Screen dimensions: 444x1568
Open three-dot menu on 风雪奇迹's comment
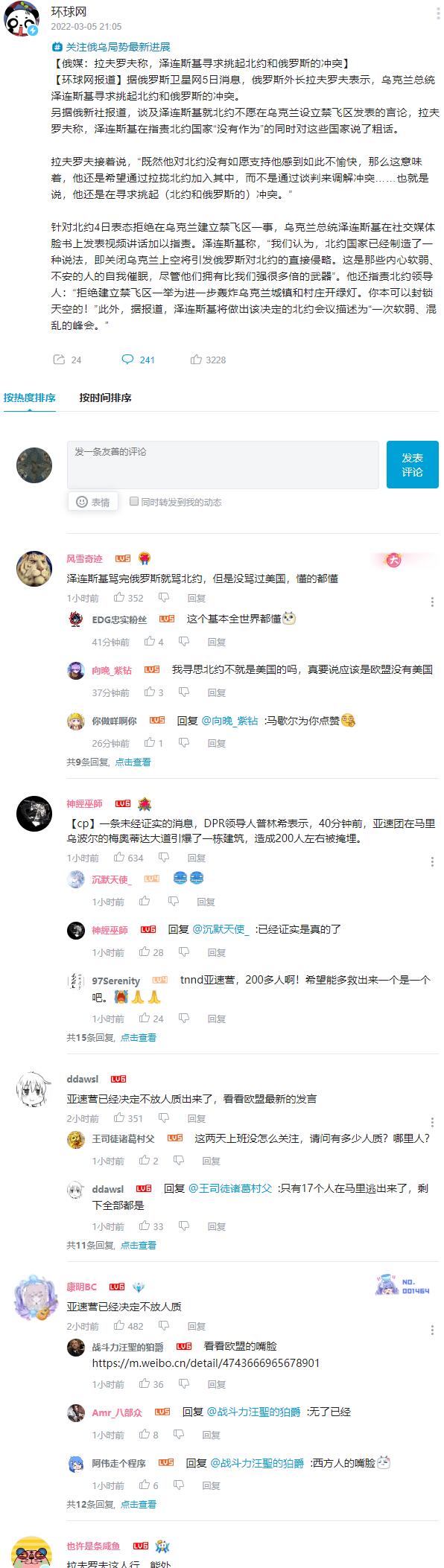[433, 602]
